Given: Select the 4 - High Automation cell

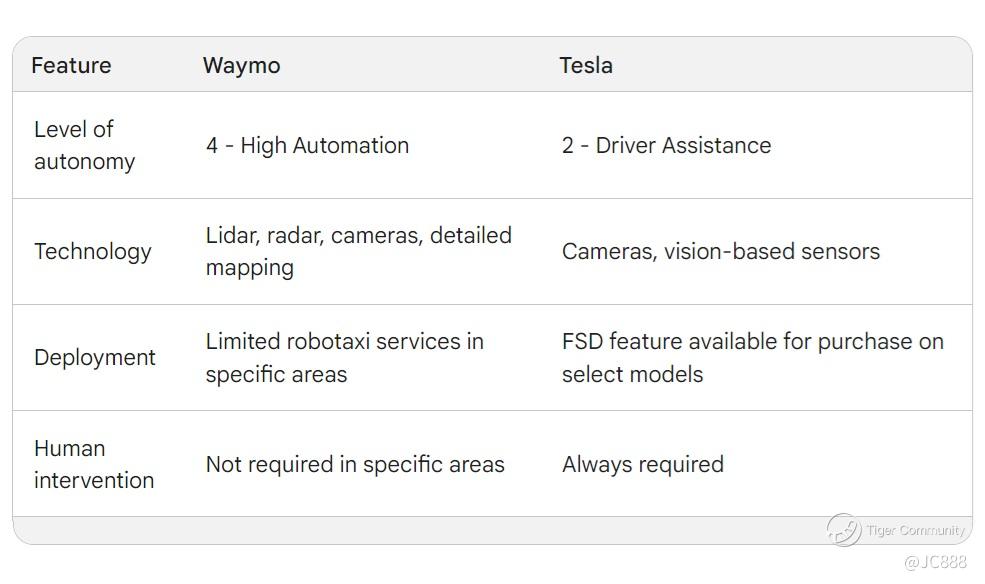Looking at the screenshot, I should pyautogui.click(x=307, y=145).
